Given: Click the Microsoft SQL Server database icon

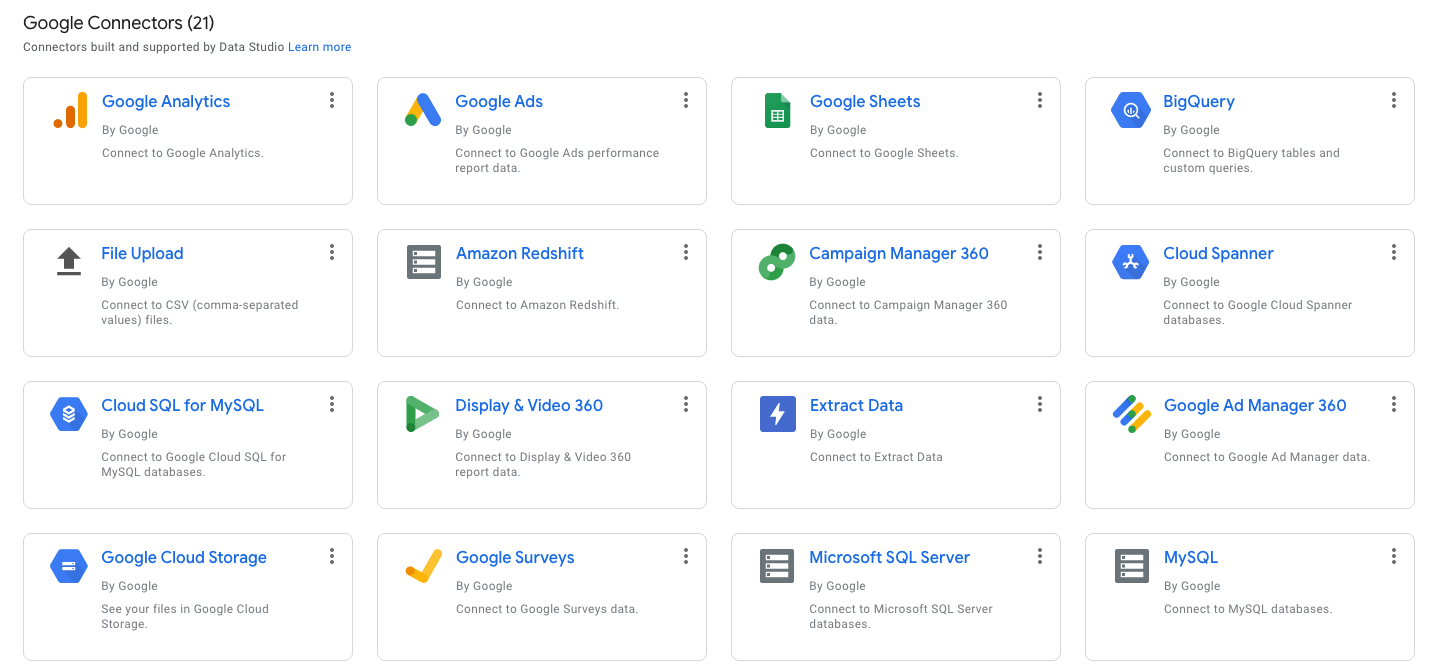Looking at the screenshot, I should [777, 566].
